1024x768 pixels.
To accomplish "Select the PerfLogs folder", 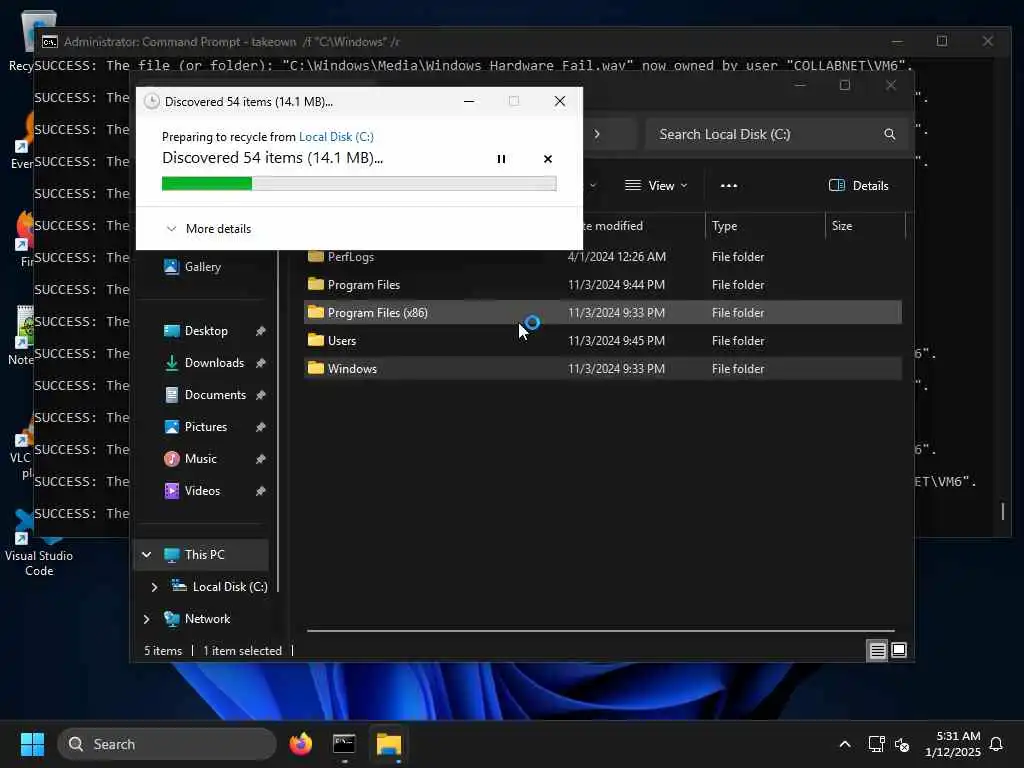I will click(x=603, y=257).
